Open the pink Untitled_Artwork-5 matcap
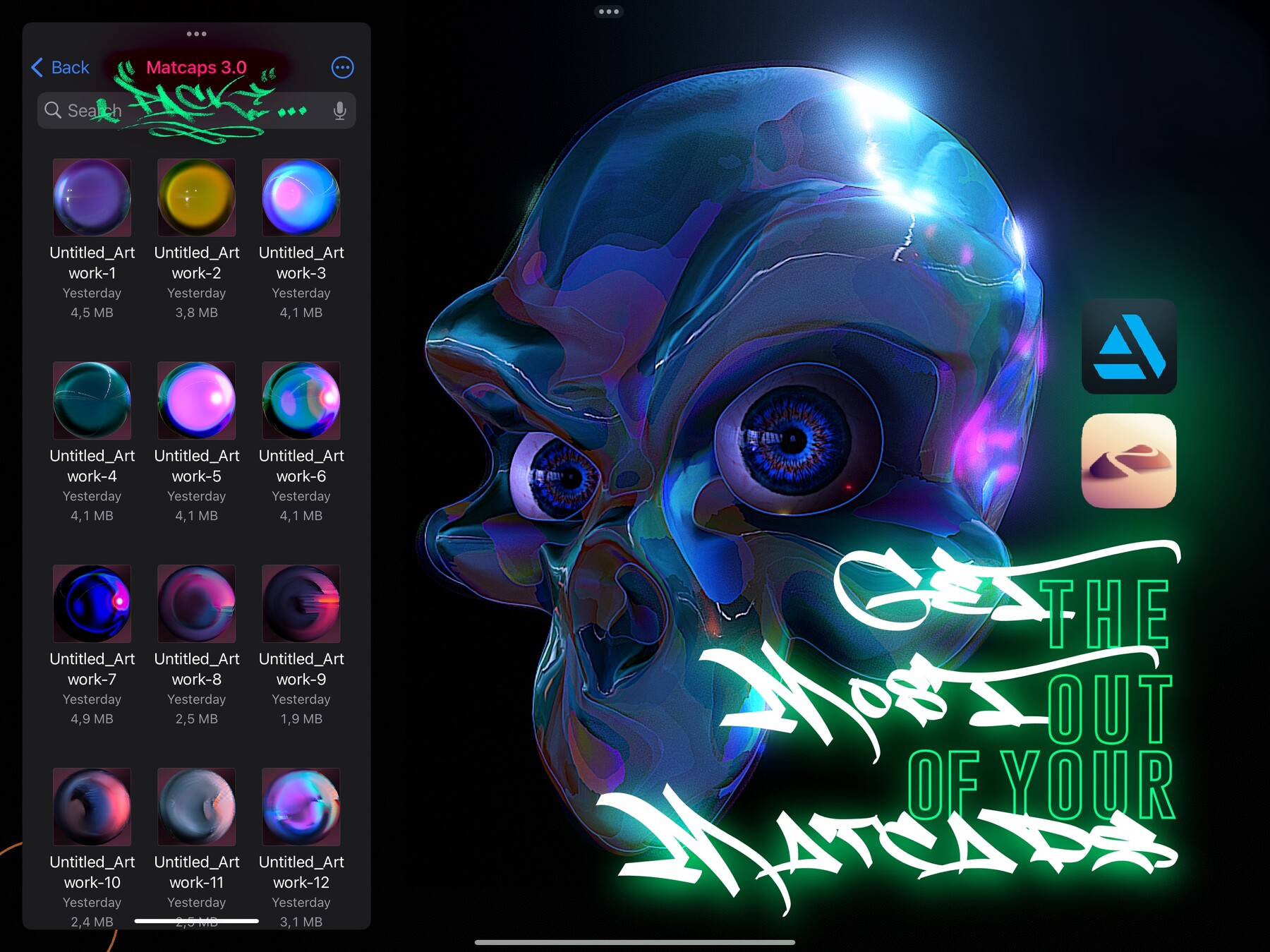Viewport: 1270px width, 952px height. [x=197, y=400]
